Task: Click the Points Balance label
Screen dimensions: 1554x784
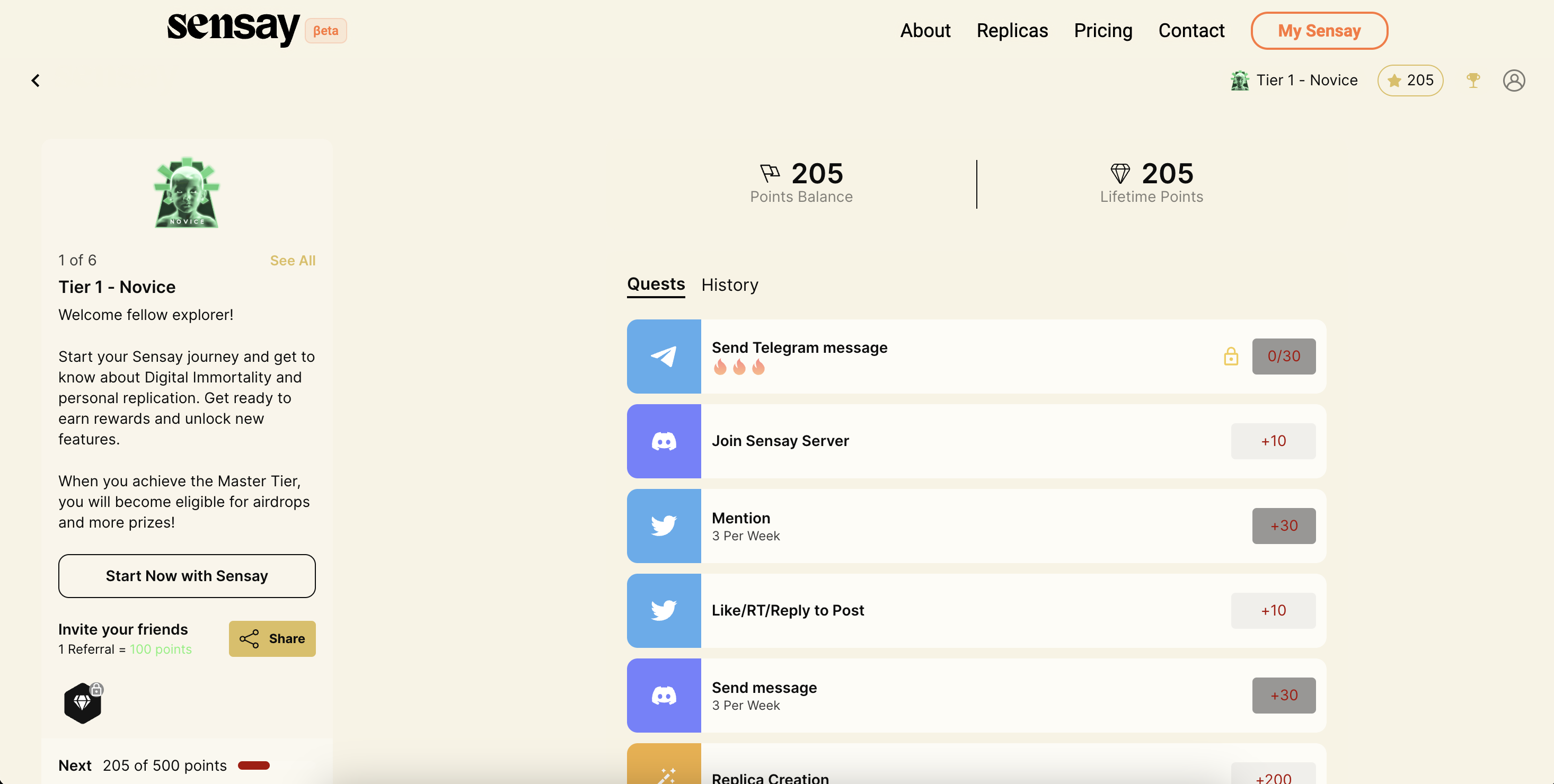Action: coord(801,197)
